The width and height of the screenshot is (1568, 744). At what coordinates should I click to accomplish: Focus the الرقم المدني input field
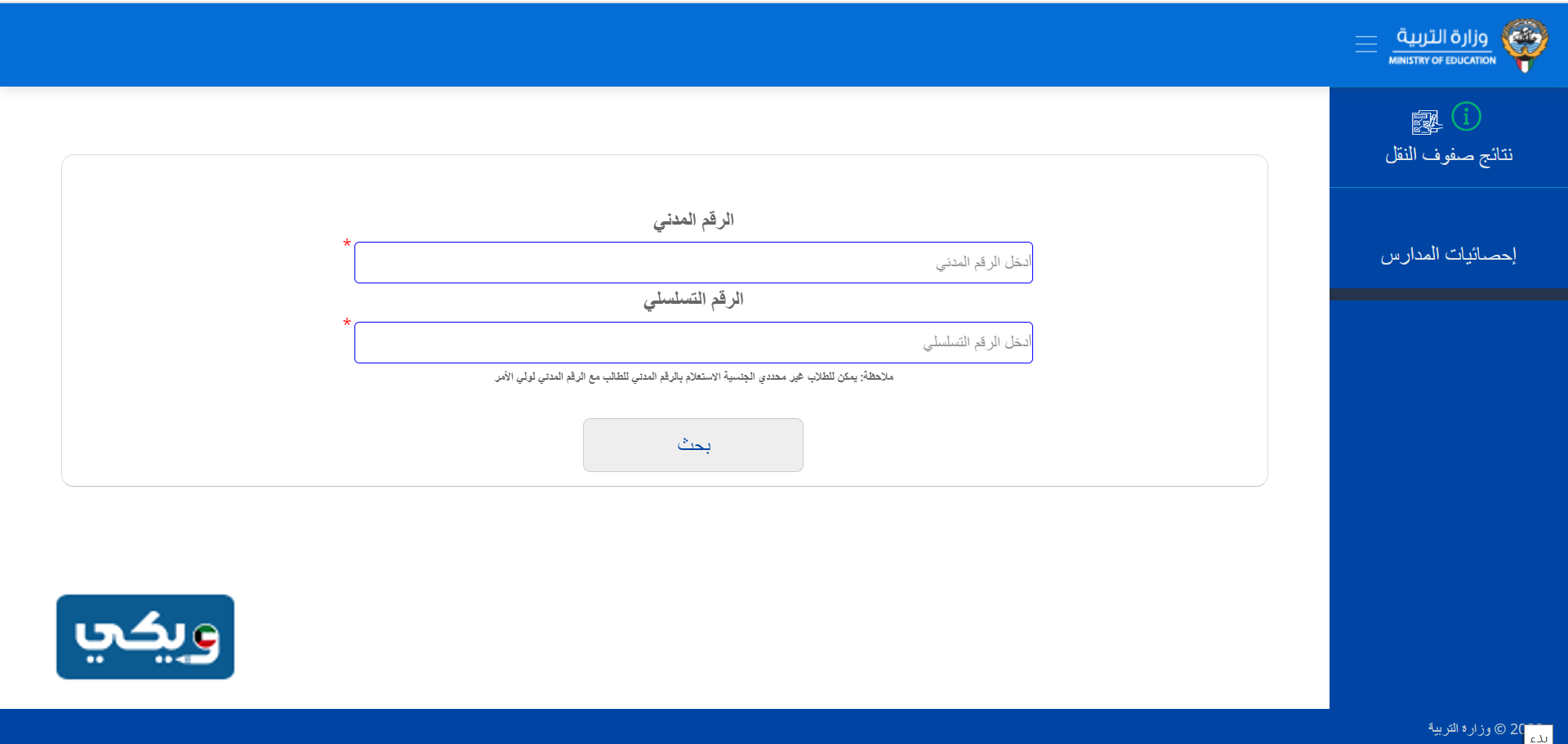(x=693, y=261)
